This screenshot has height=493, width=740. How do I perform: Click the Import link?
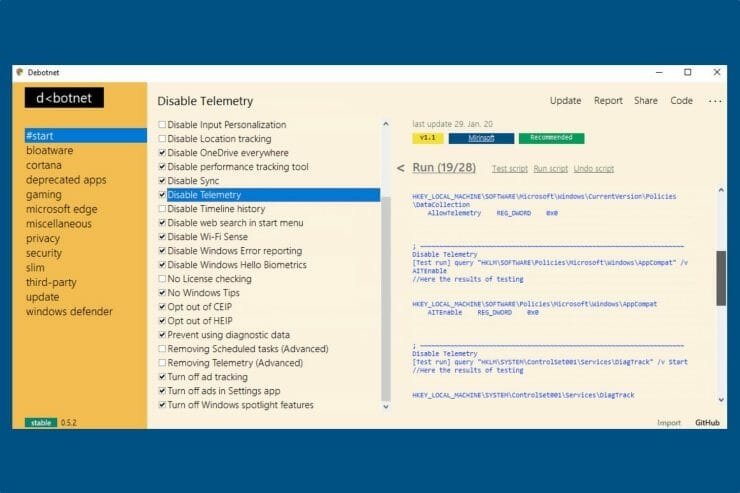coord(669,423)
